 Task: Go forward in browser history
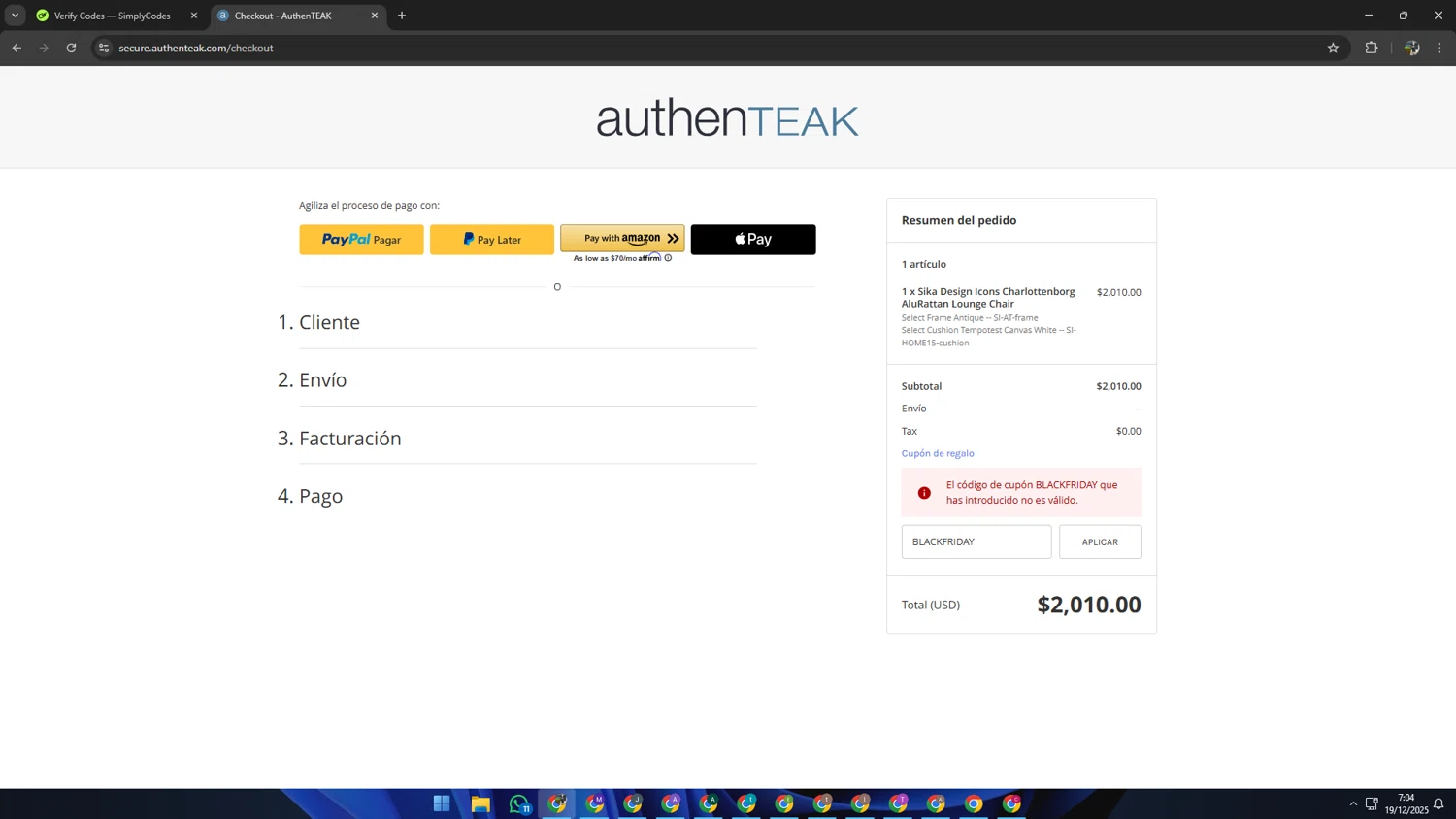click(44, 48)
